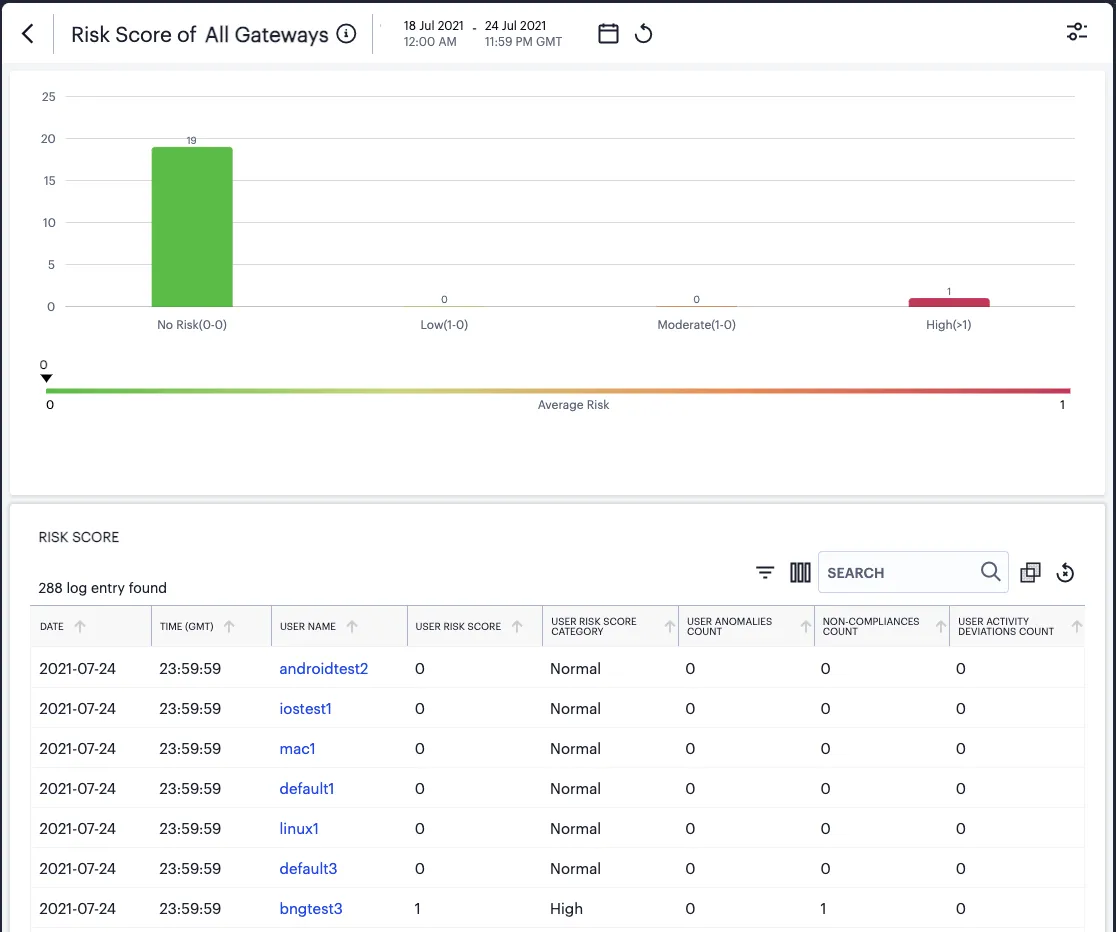Reset the time range with refresh icon
This screenshot has width=1116, height=932.
643,33
